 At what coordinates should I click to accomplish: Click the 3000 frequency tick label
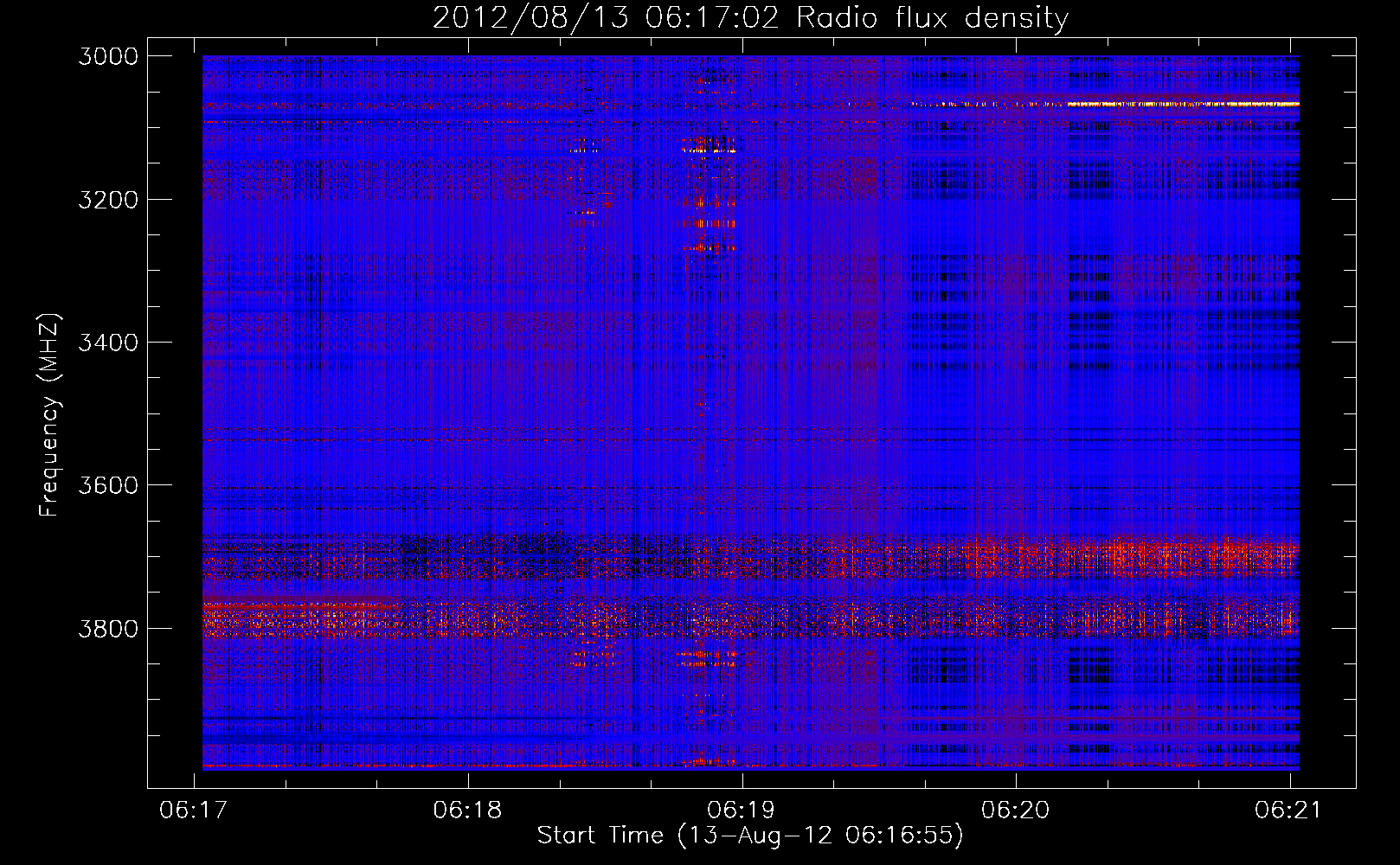[x=108, y=56]
